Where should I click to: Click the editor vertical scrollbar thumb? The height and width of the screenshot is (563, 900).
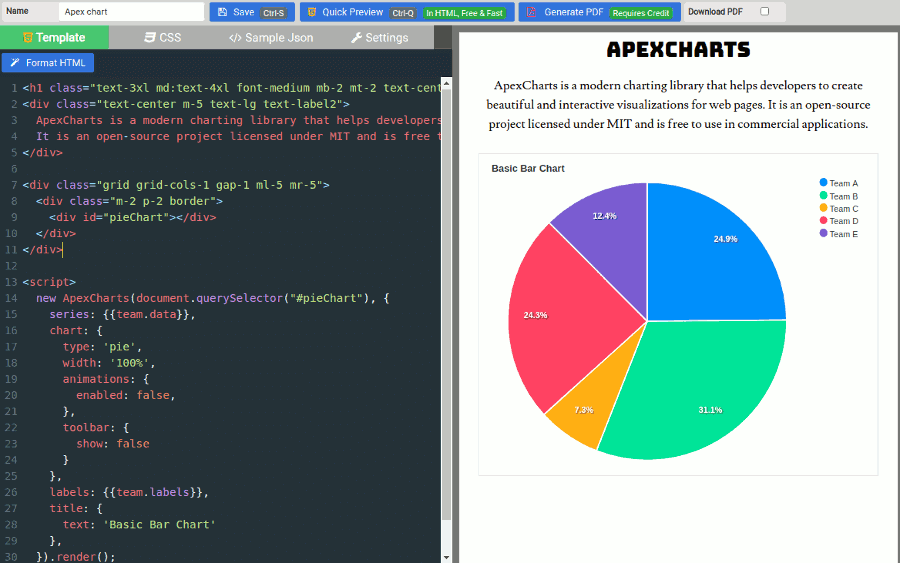click(x=446, y=304)
